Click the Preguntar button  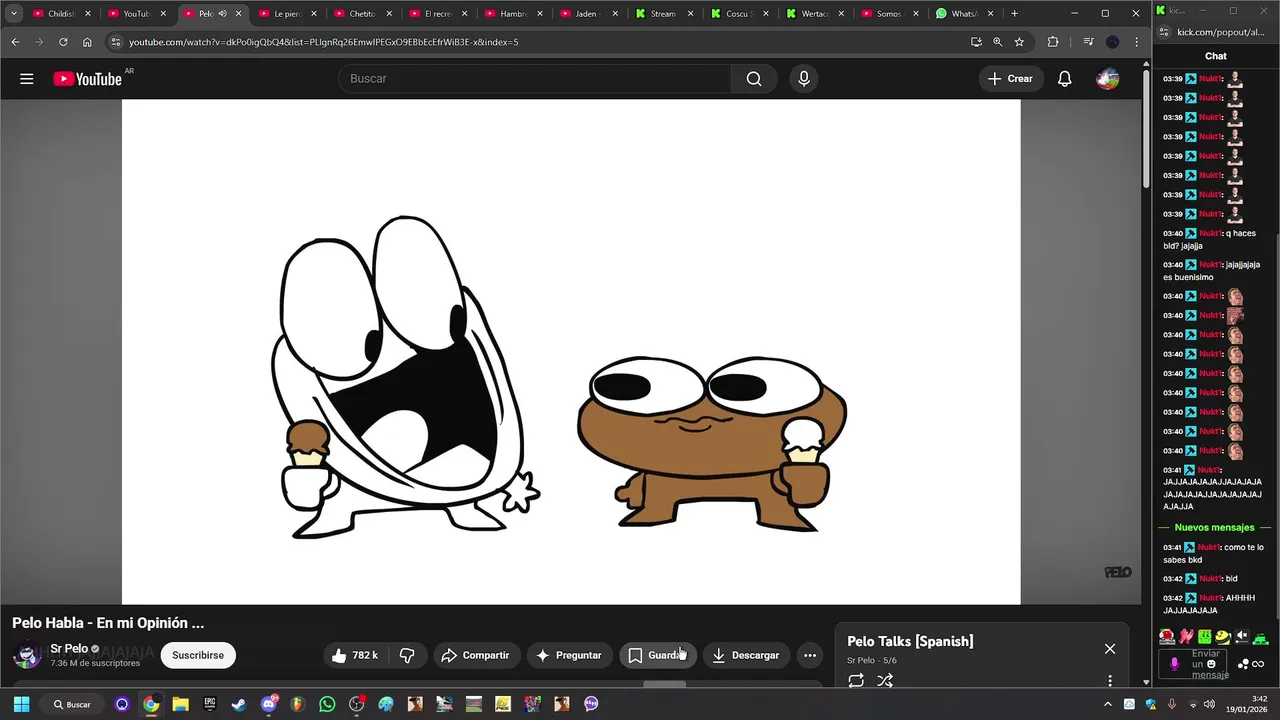[569, 655]
